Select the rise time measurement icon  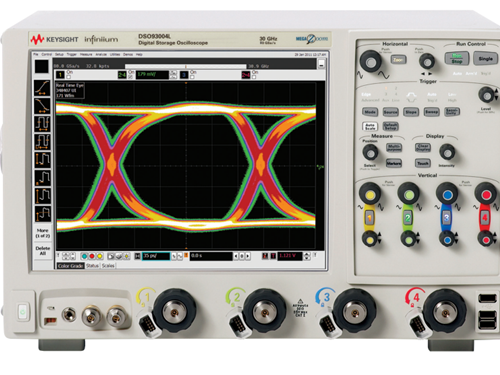(x=42, y=88)
